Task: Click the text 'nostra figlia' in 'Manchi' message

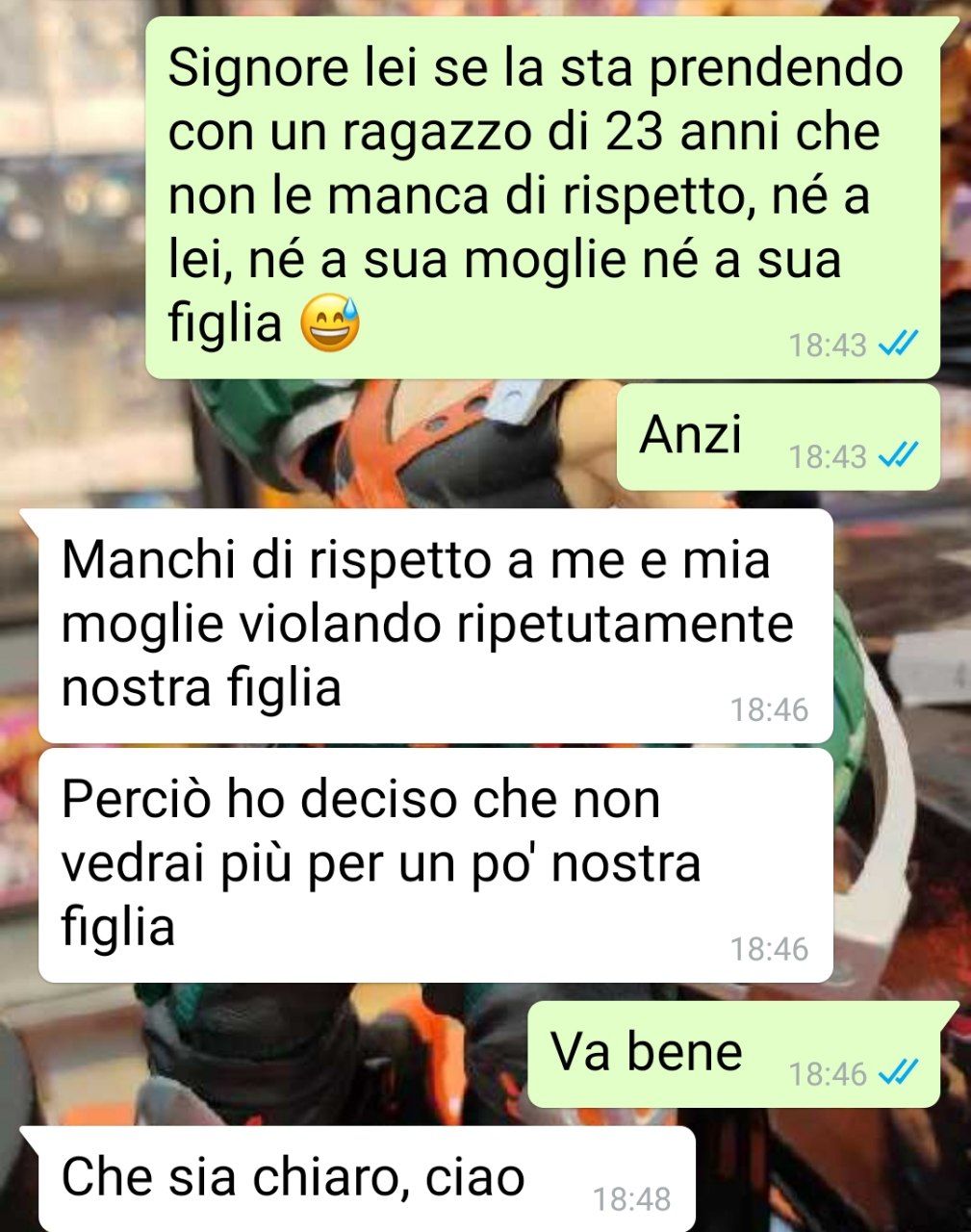Action: (202, 689)
